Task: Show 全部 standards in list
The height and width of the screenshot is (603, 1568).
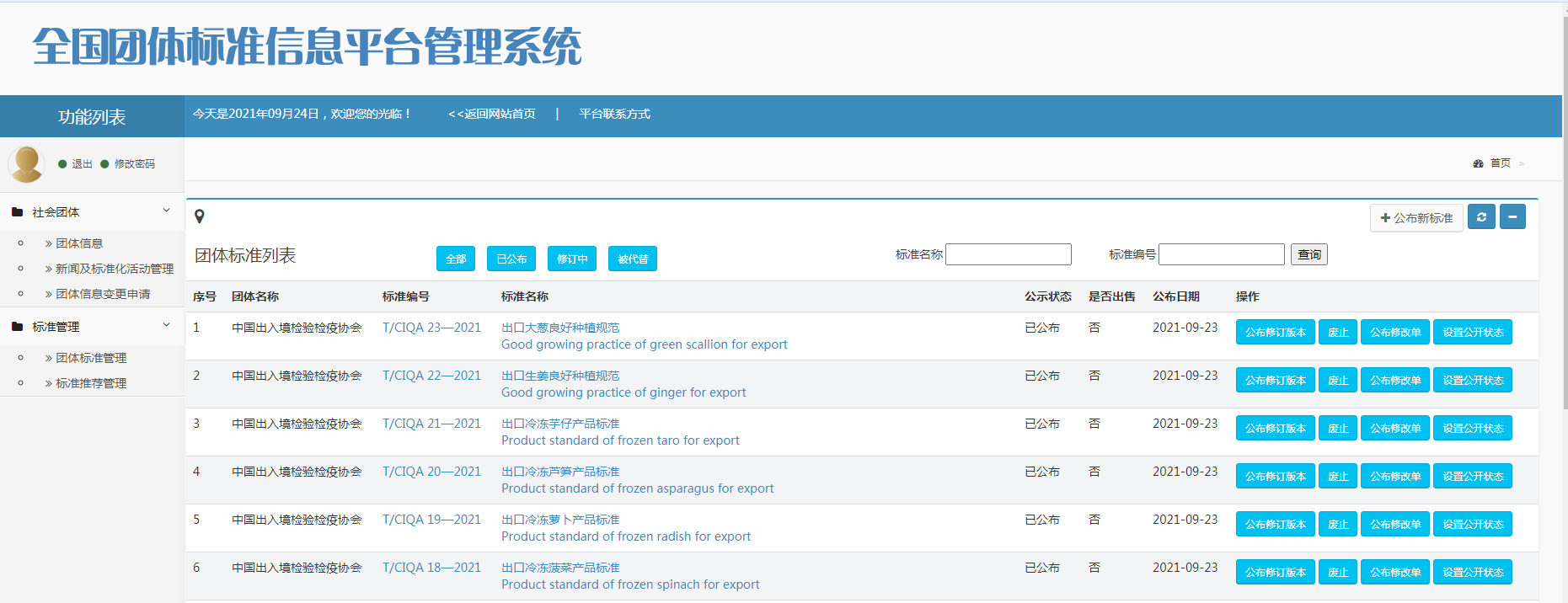Action: pyautogui.click(x=456, y=259)
